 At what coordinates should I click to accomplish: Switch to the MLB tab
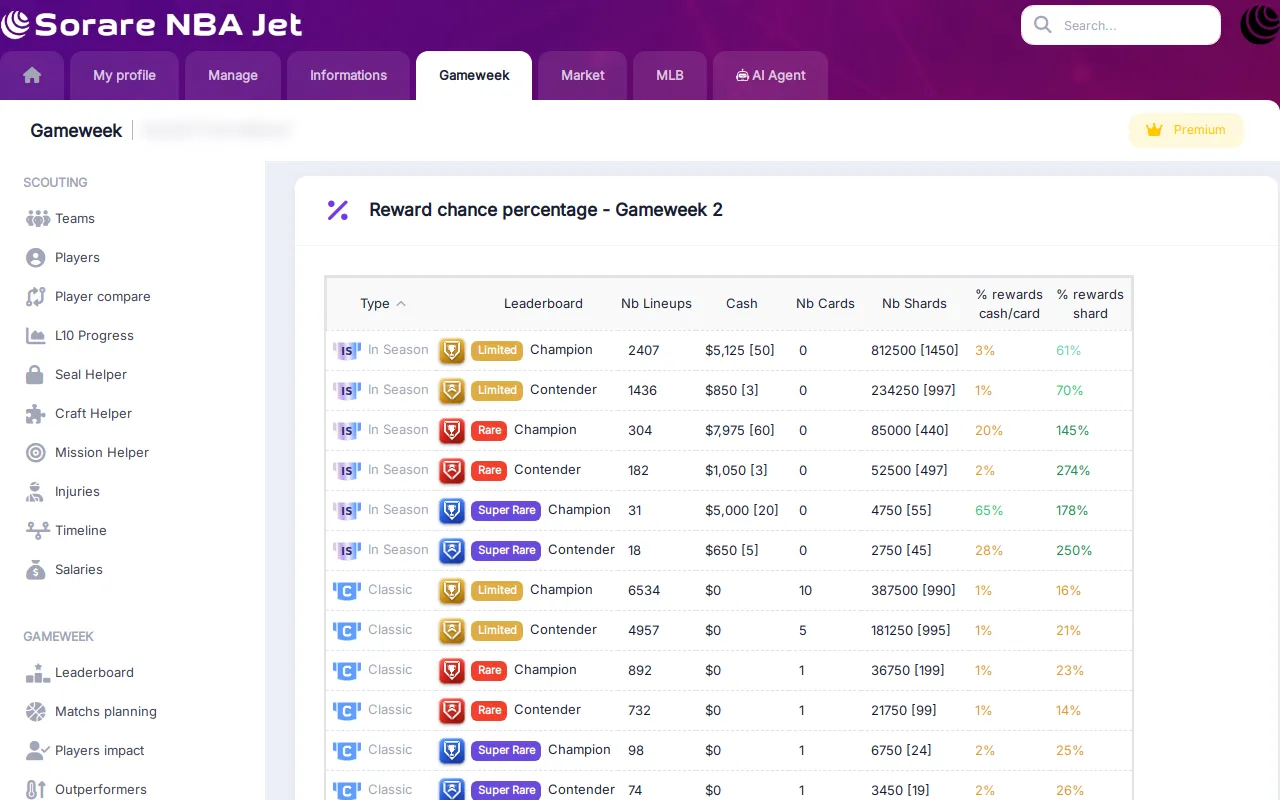(x=670, y=75)
